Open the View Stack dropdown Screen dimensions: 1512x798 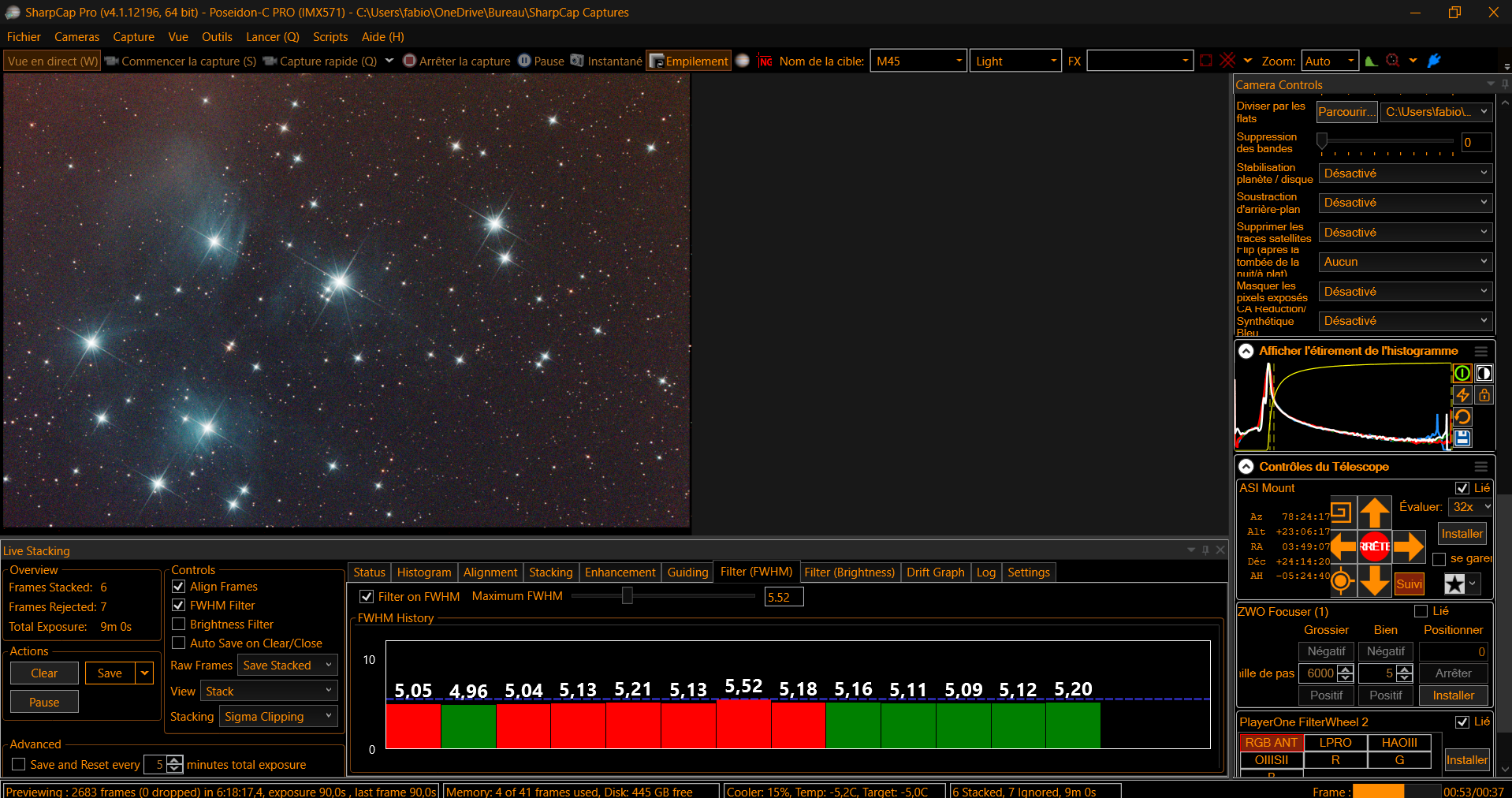(270, 691)
